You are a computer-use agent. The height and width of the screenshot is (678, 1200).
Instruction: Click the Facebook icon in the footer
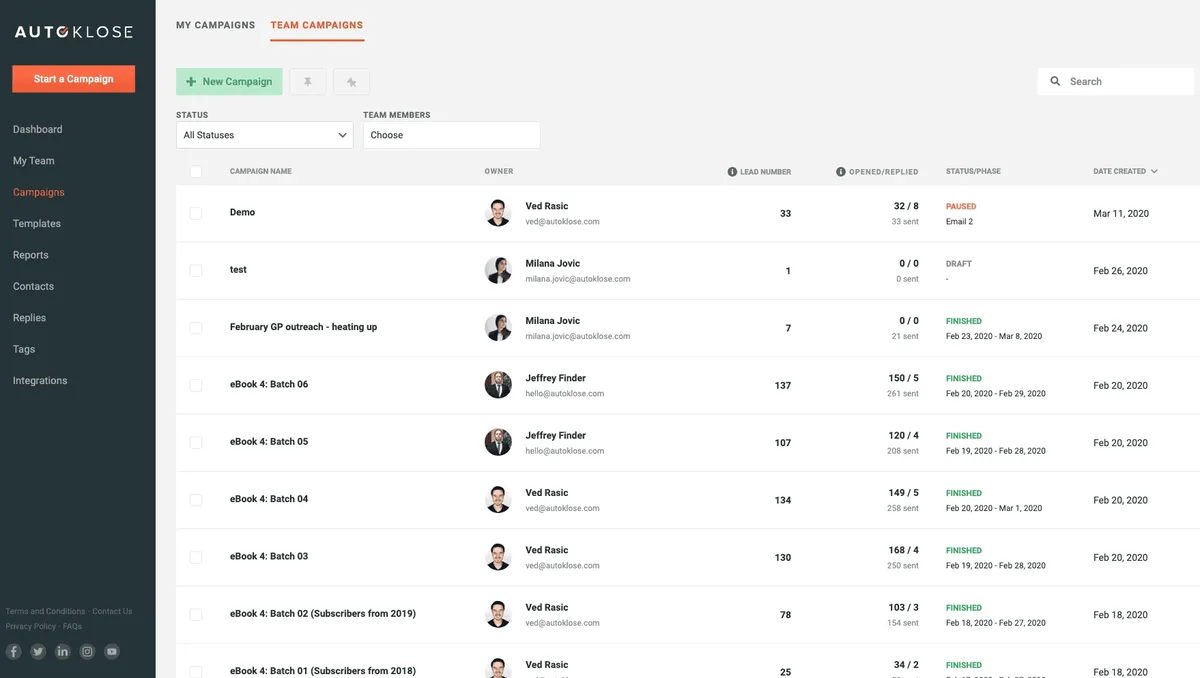click(13, 651)
